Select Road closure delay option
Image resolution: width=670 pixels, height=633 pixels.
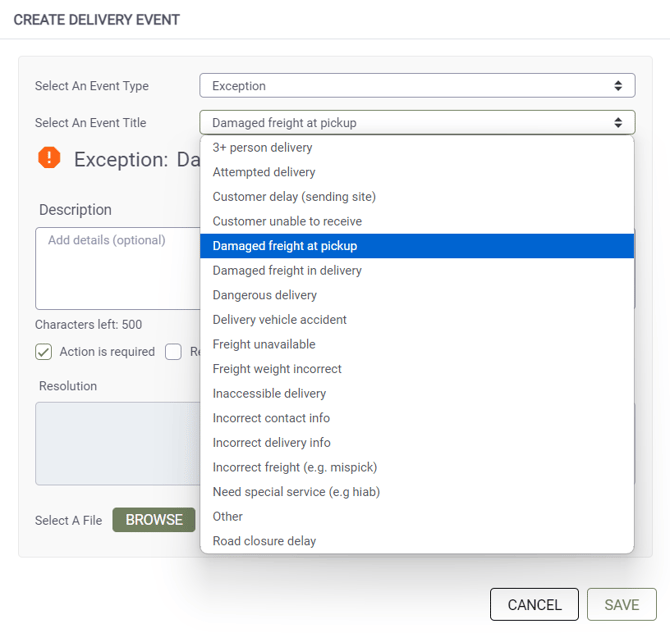coord(417,541)
